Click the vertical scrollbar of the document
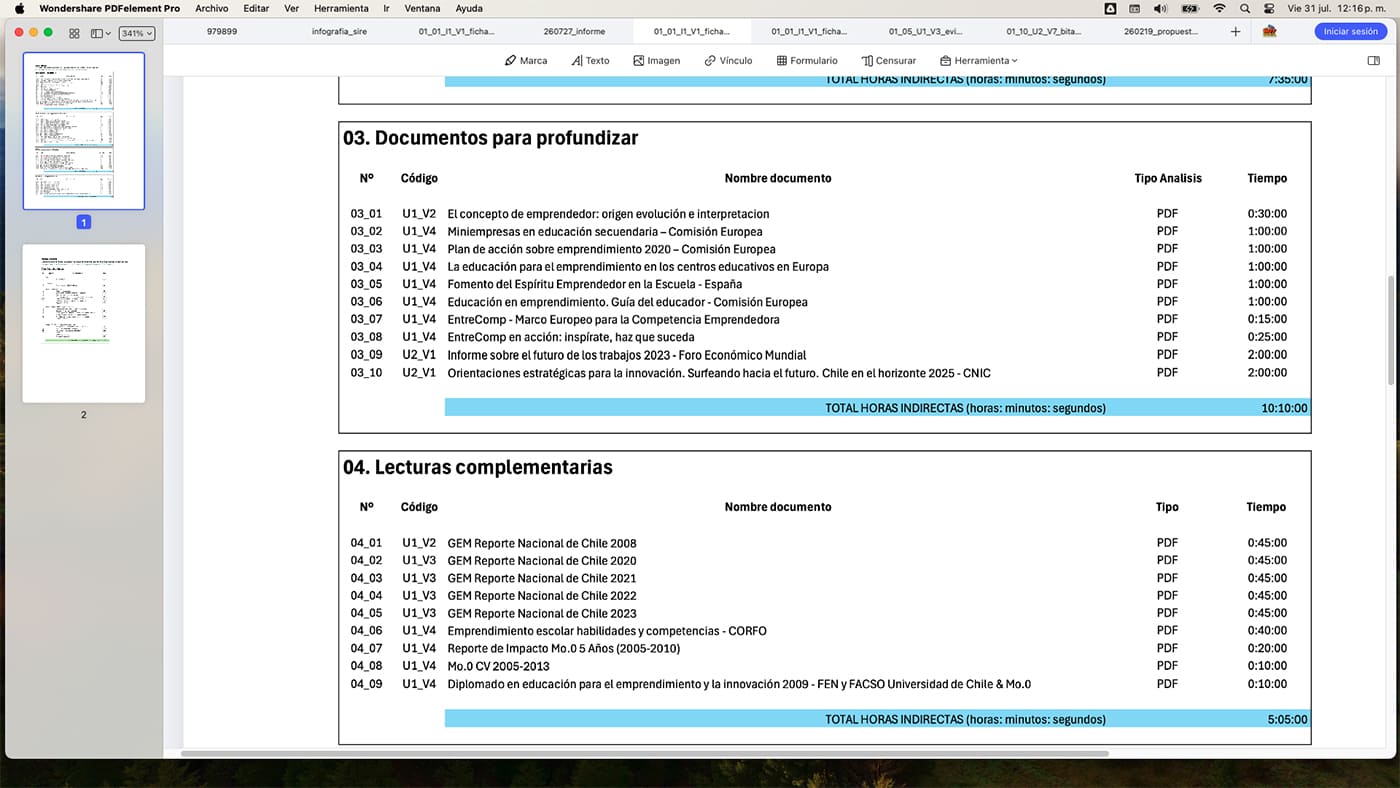Viewport: 1400px width, 788px height. [1391, 330]
